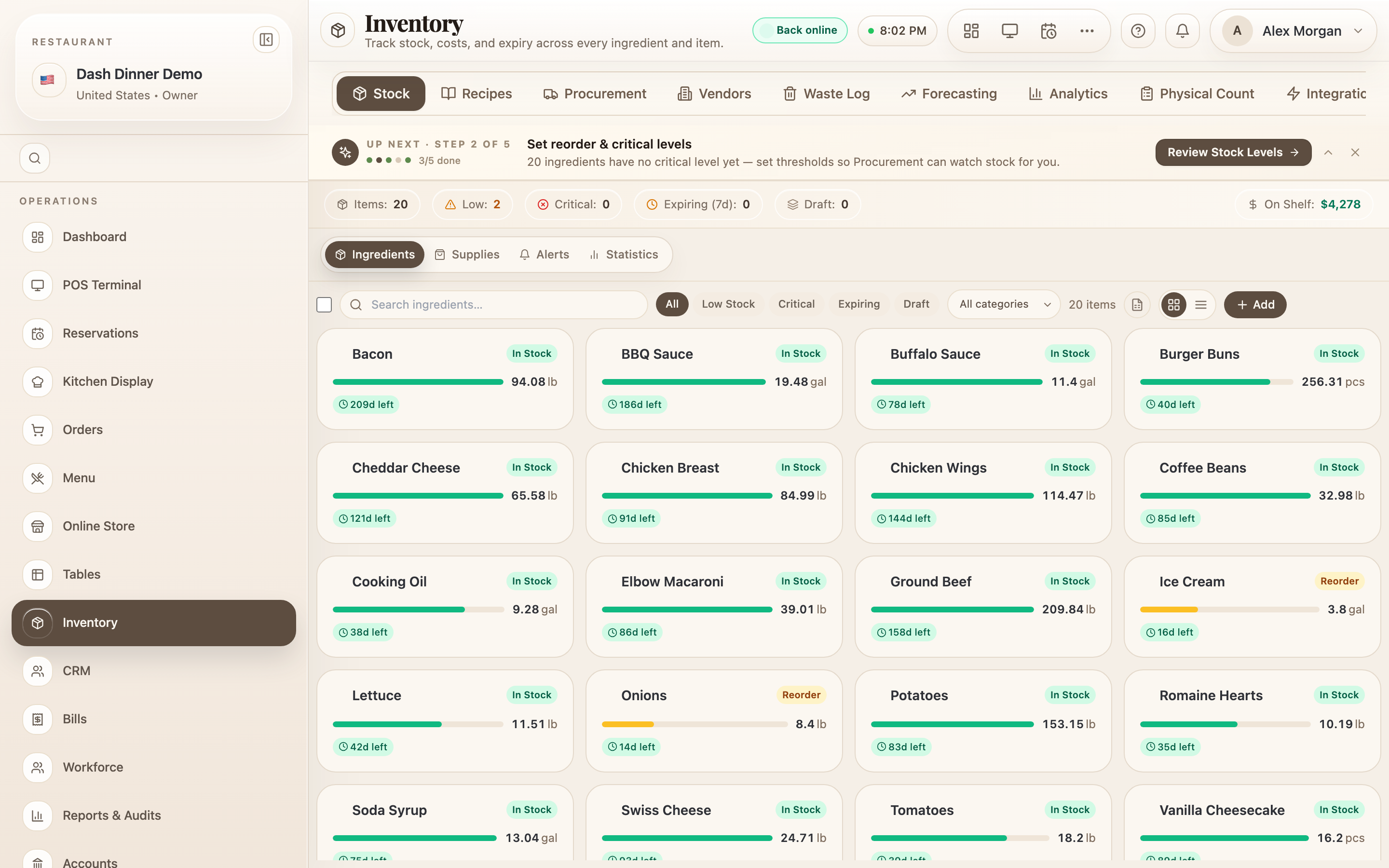Click the Ice Cream stock level bar

tap(1229, 610)
